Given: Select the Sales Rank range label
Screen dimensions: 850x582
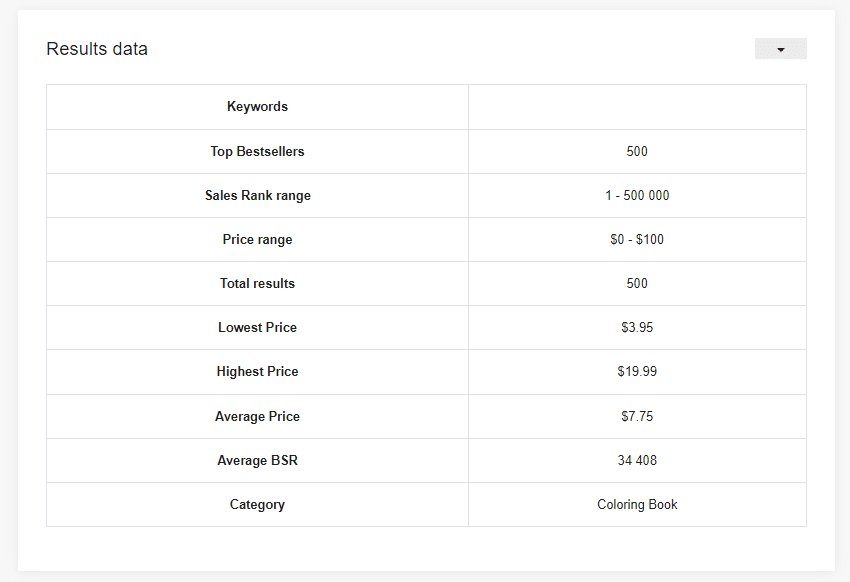Looking at the screenshot, I should point(257,196).
